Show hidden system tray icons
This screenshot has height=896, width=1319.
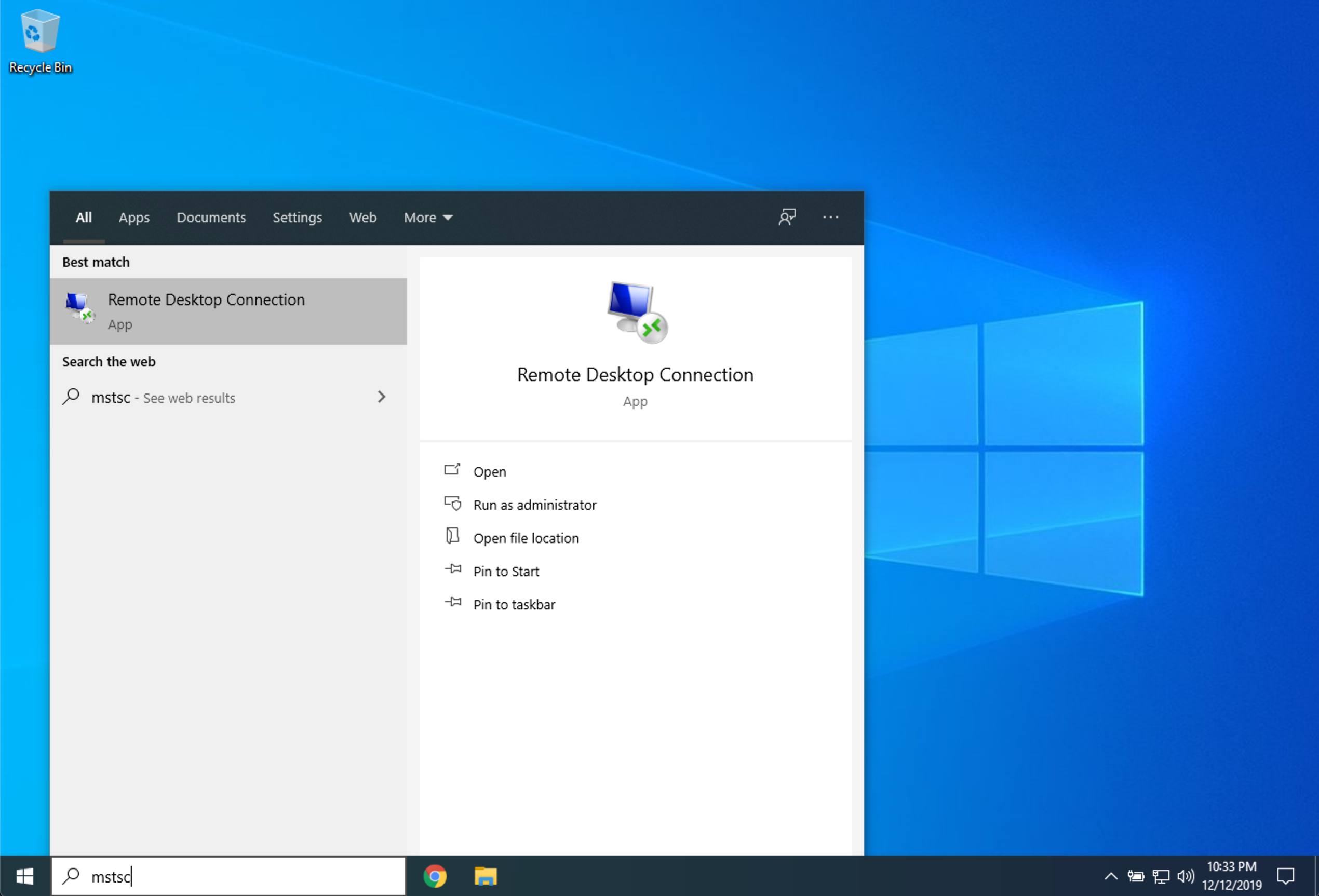[x=1111, y=876]
